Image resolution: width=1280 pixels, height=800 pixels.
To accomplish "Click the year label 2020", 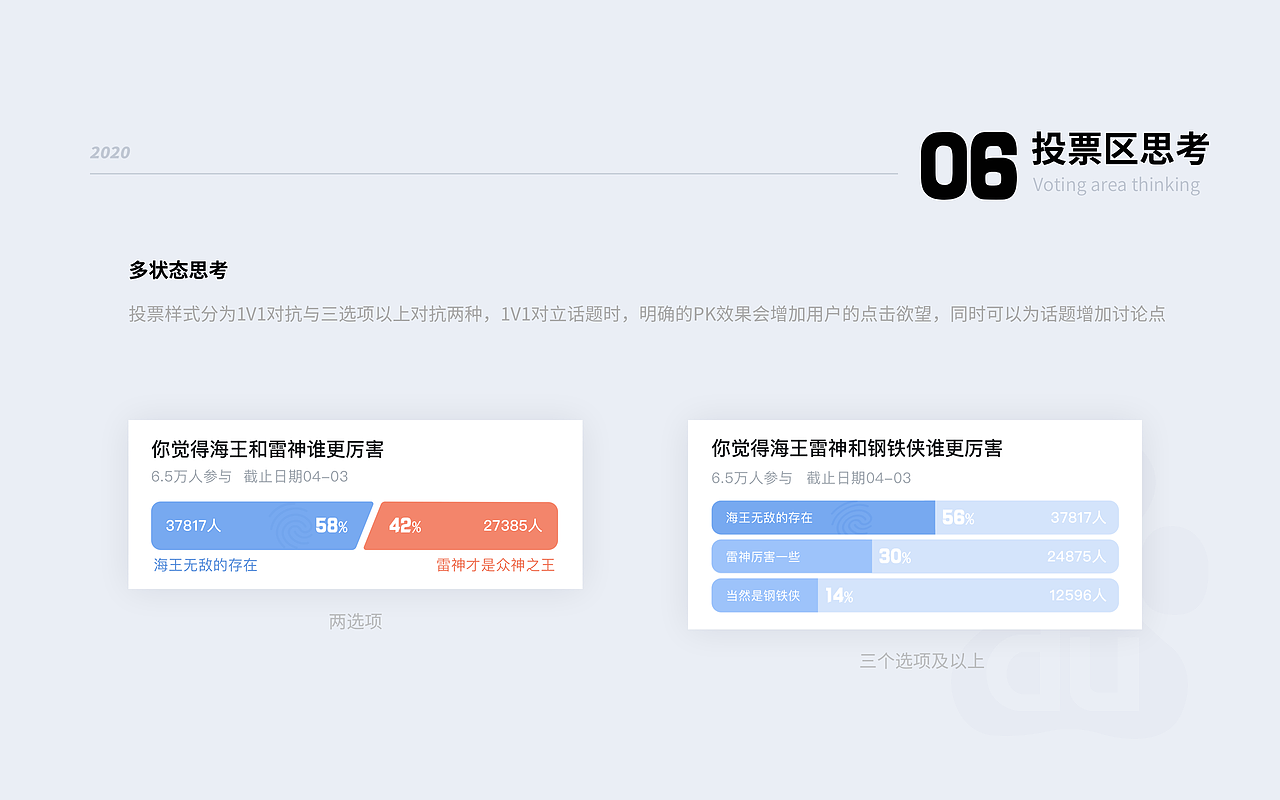I will pyautogui.click(x=110, y=152).
